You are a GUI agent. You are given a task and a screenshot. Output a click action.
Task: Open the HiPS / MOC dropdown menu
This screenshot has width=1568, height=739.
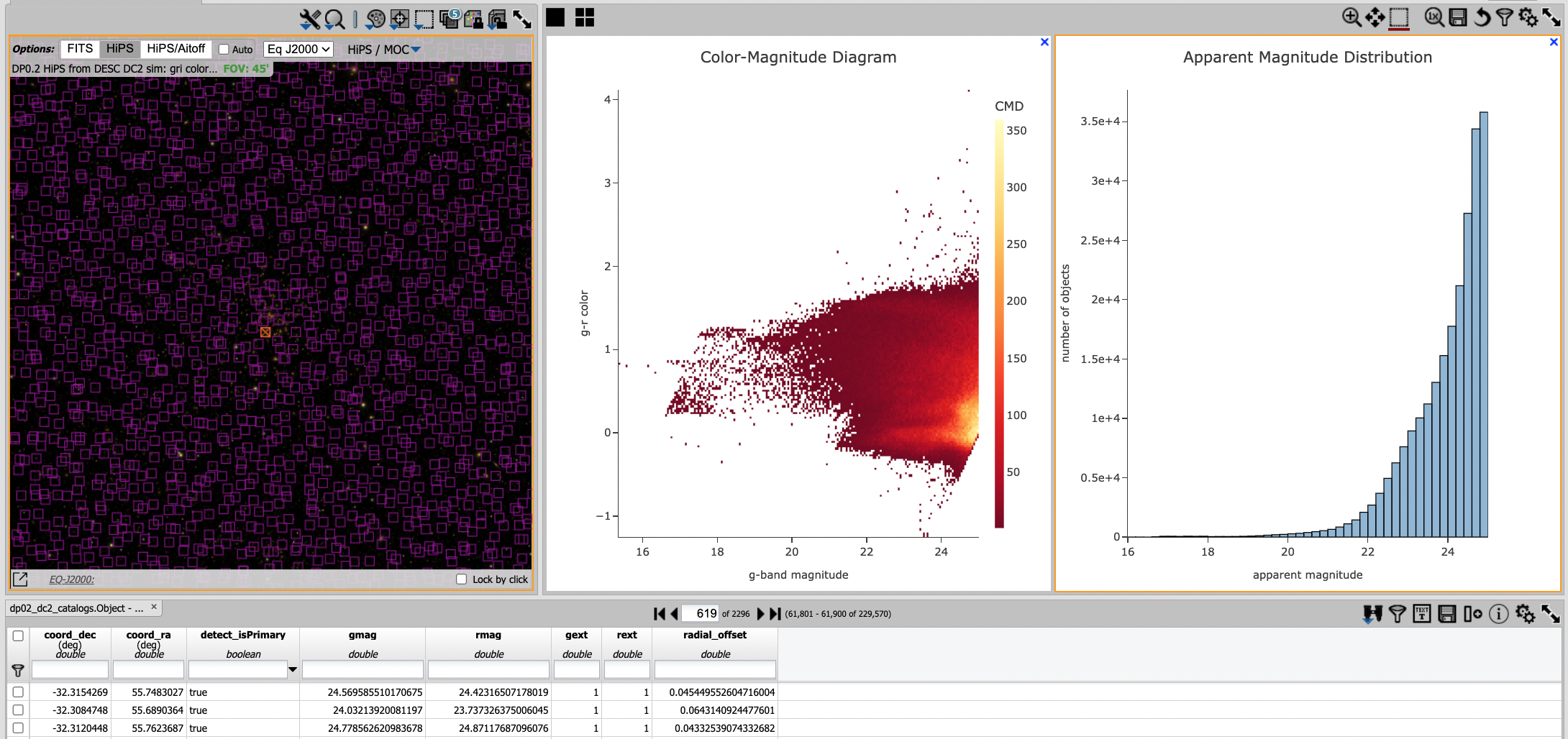pos(383,50)
